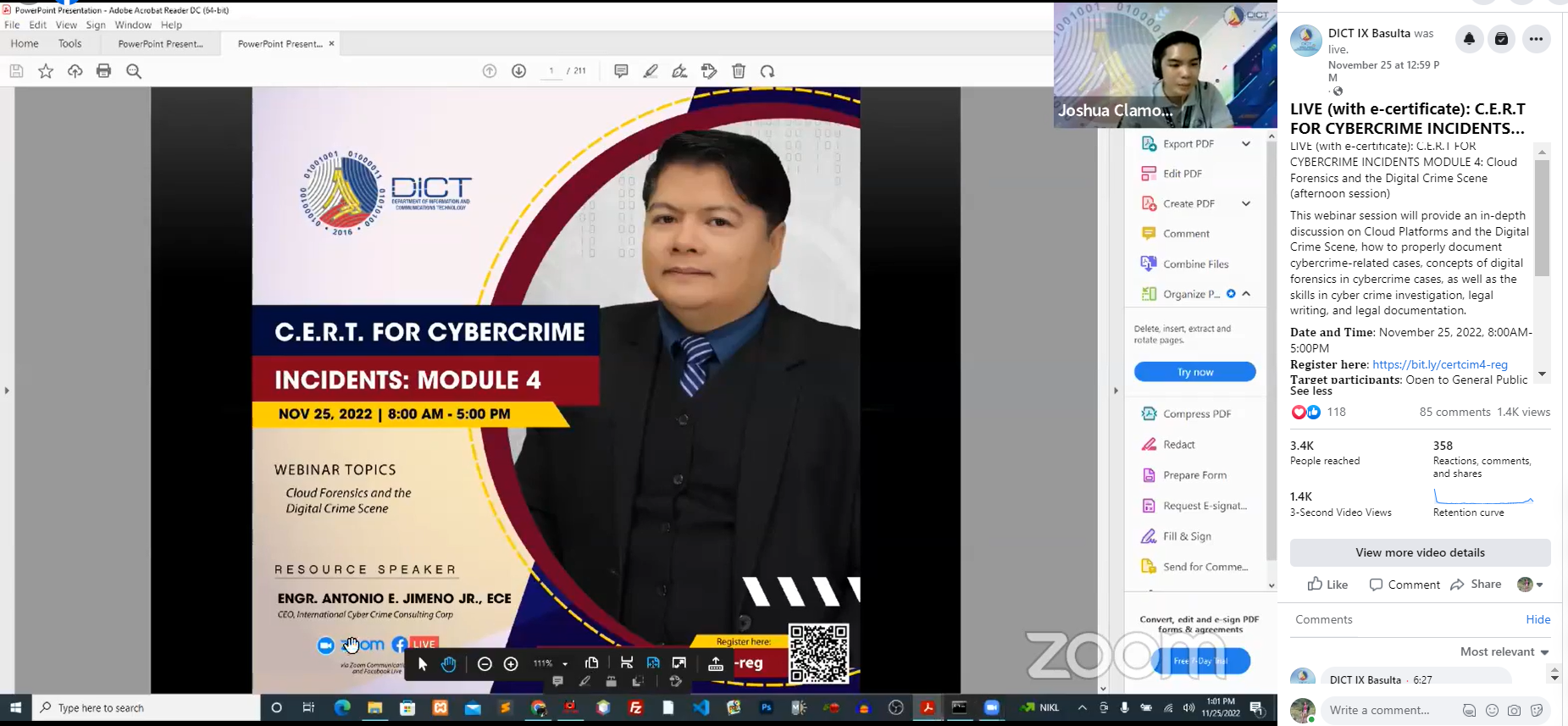The width and height of the screenshot is (1568, 726).
Task: Like the Facebook live video
Action: 1327,585
